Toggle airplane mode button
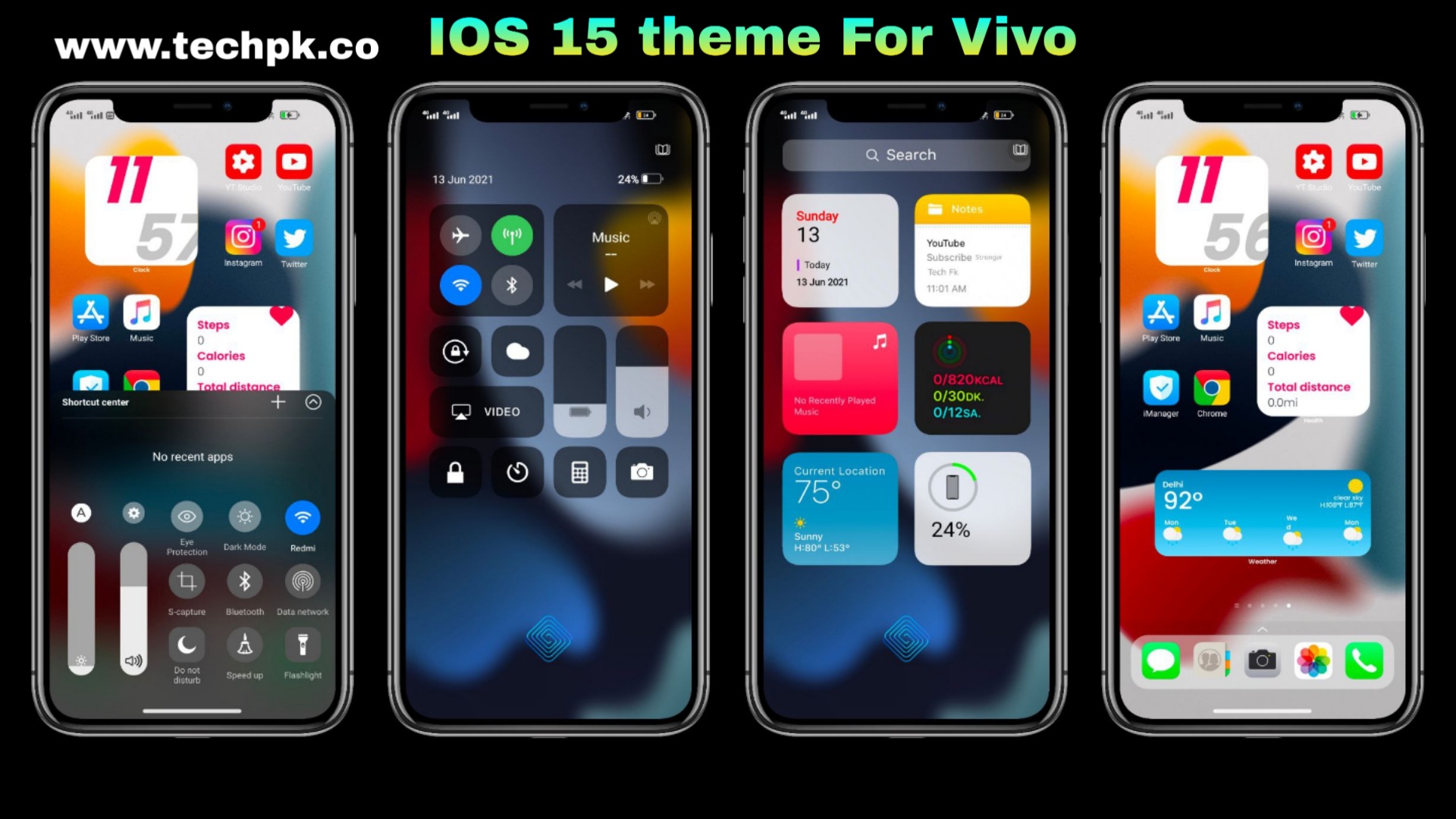This screenshot has width=1456, height=819. [x=459, y=233]
